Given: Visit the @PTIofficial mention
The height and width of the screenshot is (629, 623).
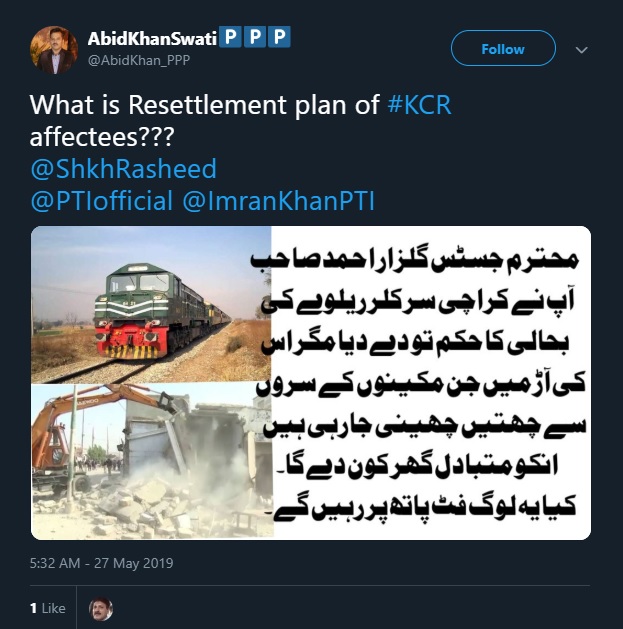Looking at the screenshot, I should [x=102, y=201].
